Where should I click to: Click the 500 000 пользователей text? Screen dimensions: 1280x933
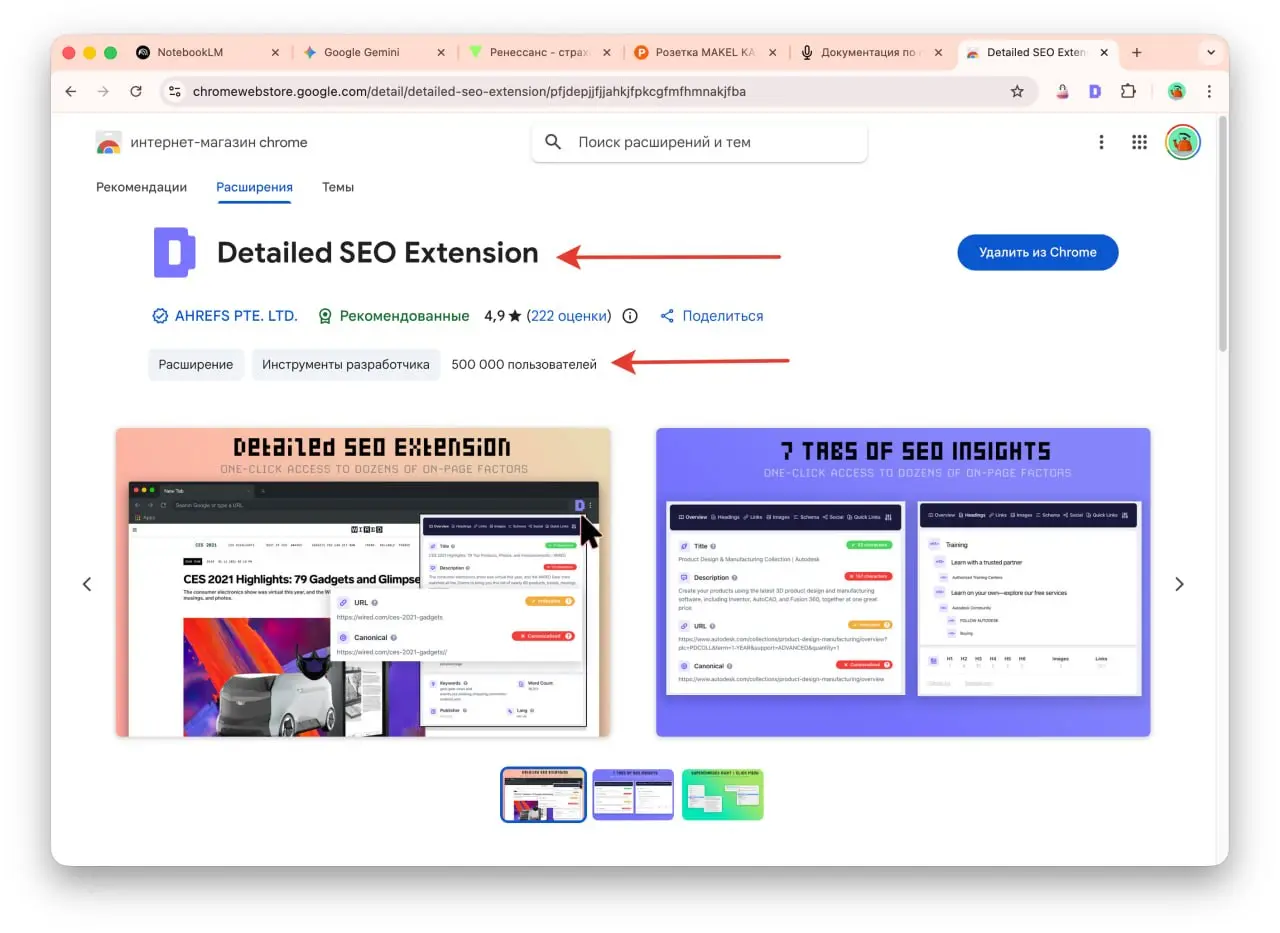(524, 364)
